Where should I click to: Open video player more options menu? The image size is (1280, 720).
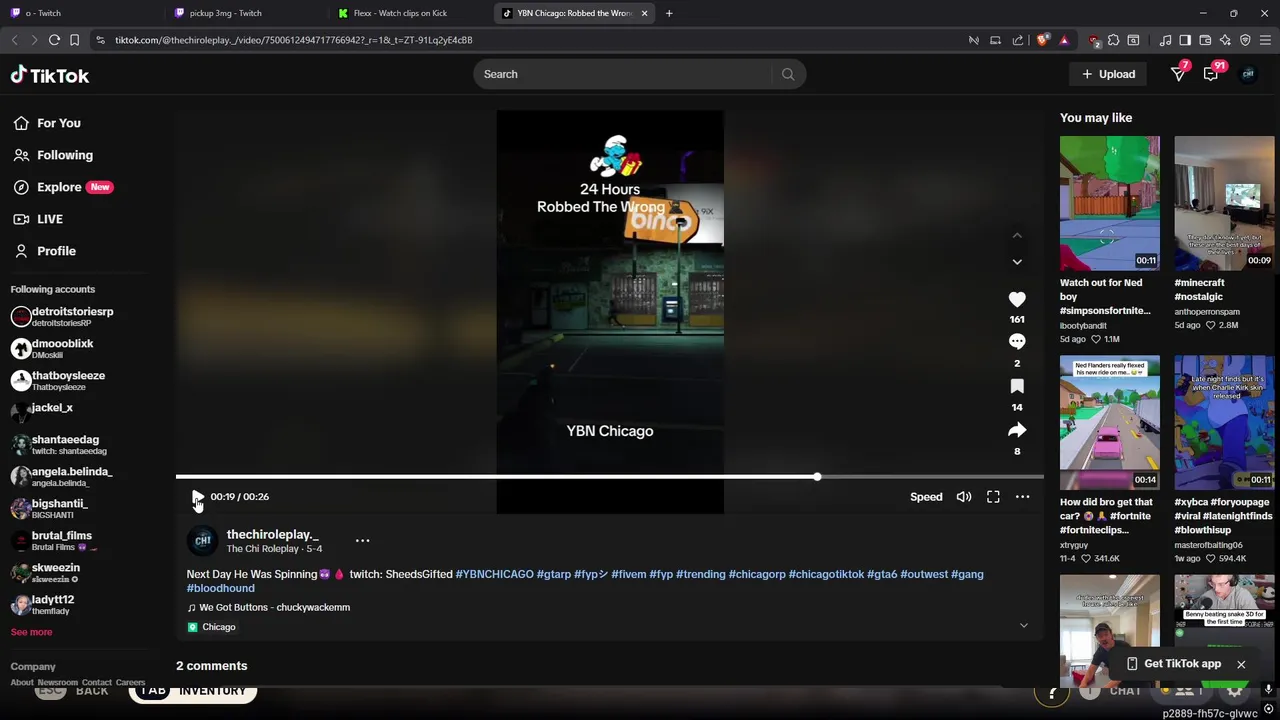tap(1022, 497)
